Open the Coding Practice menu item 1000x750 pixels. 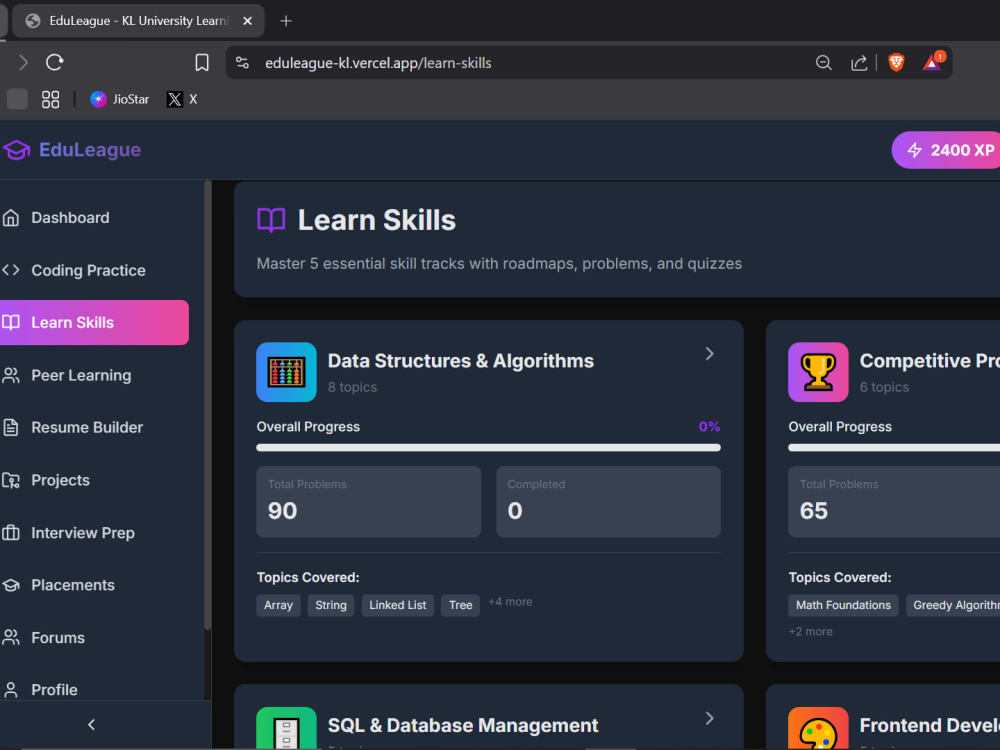pyautogui.click(x=94, y=270)
